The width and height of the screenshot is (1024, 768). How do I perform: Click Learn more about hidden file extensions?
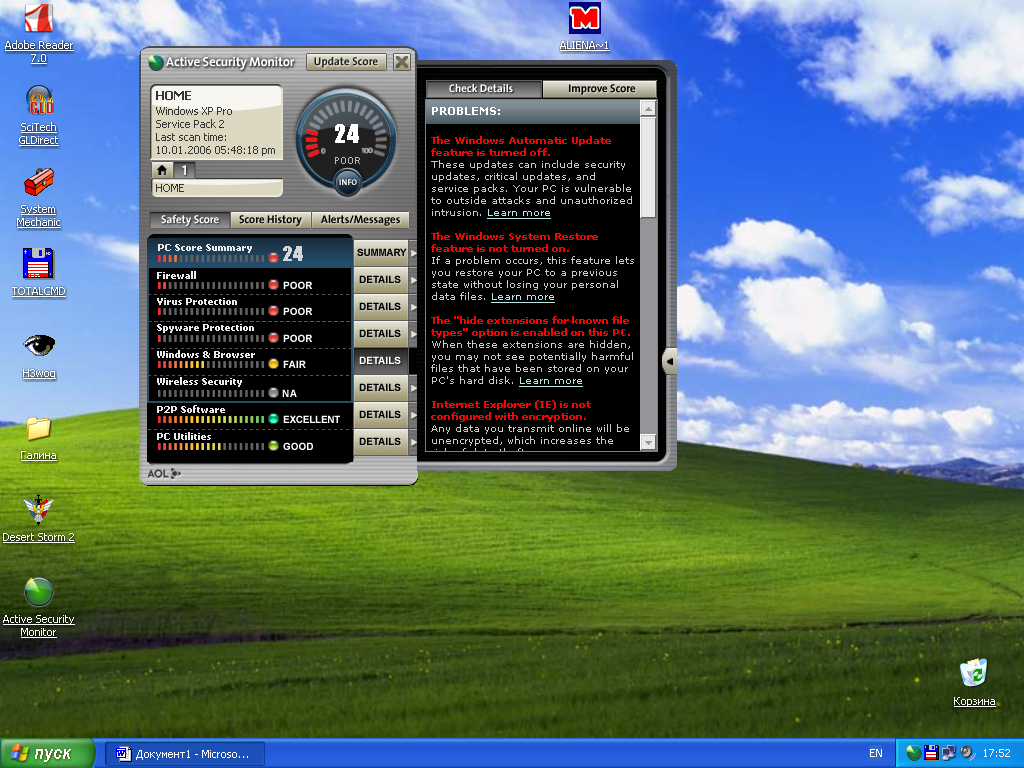click(551, 381)
